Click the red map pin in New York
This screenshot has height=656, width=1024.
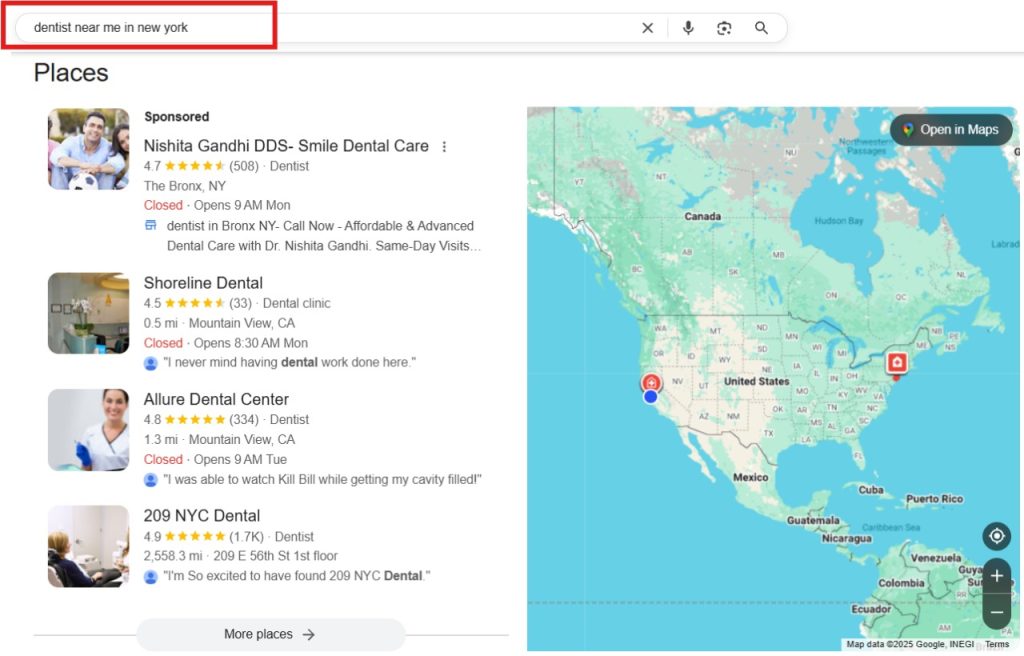(x=896, y=364)
